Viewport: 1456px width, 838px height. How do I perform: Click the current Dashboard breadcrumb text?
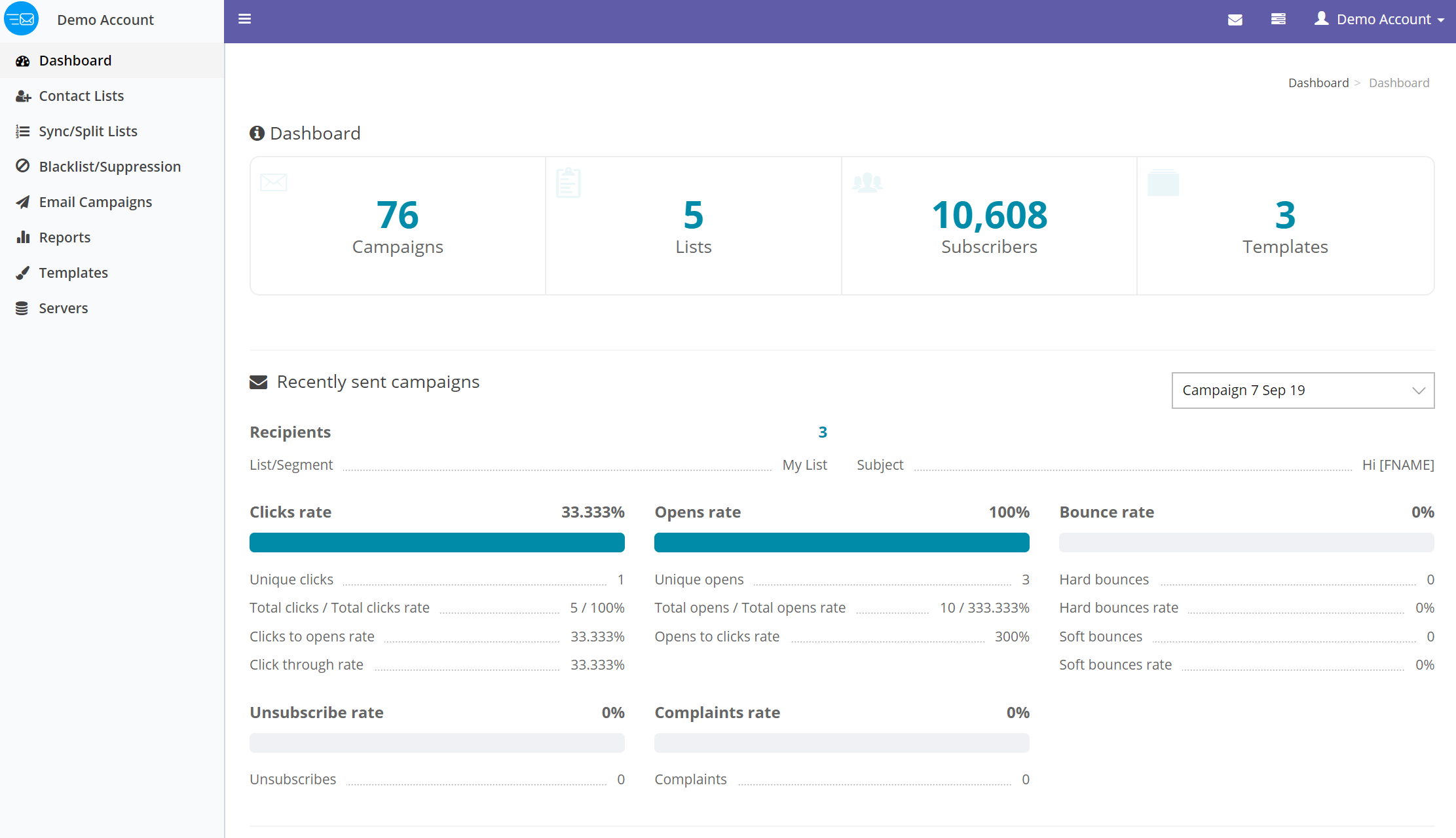coord(1399,83)
